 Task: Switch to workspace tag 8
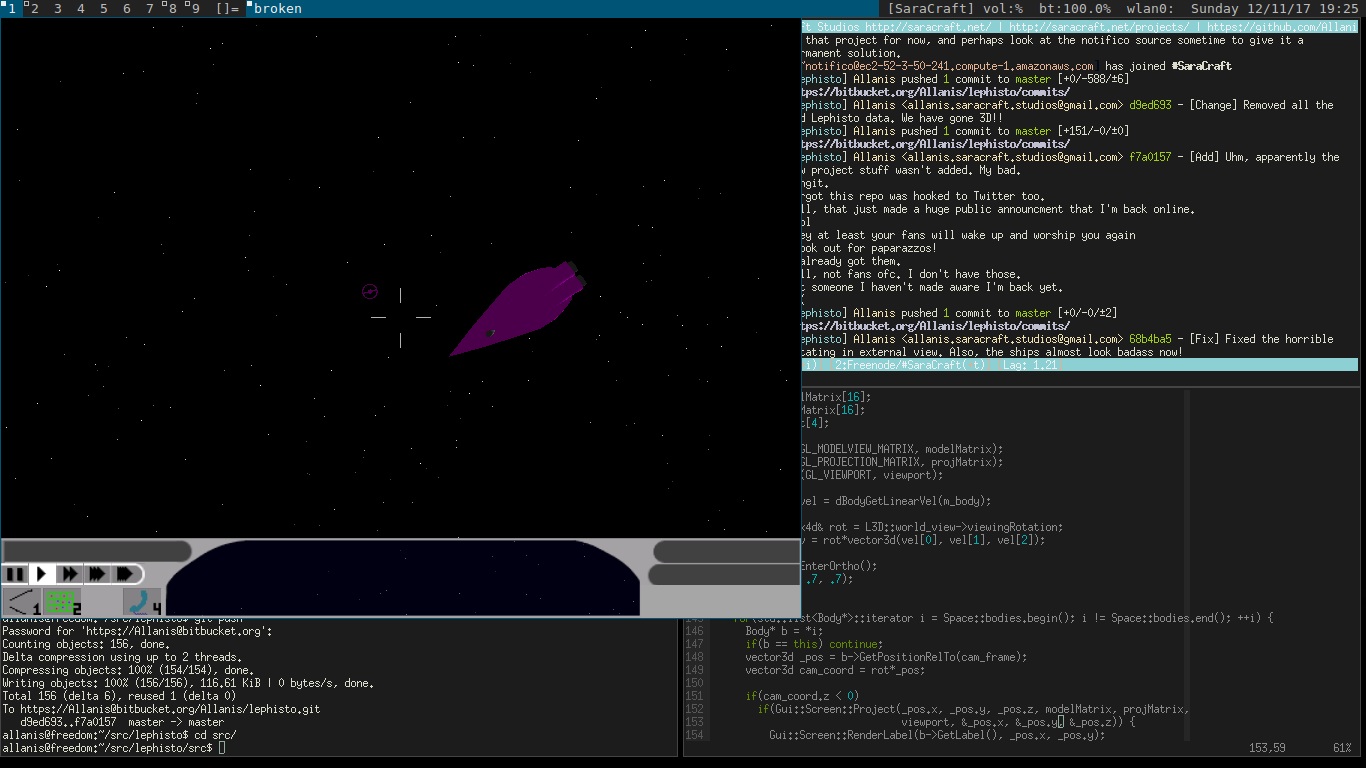[172, 9]
